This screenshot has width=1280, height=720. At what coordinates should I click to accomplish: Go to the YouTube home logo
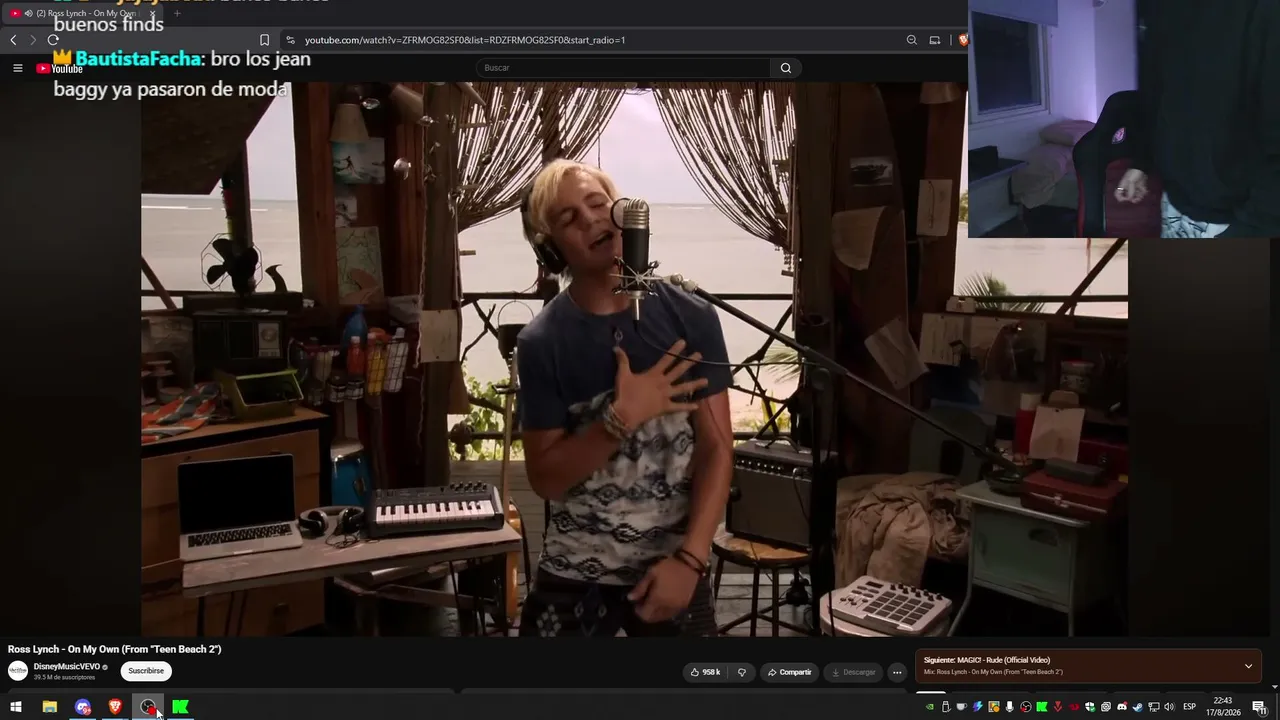pyautogui.click(x=59, y=68)
